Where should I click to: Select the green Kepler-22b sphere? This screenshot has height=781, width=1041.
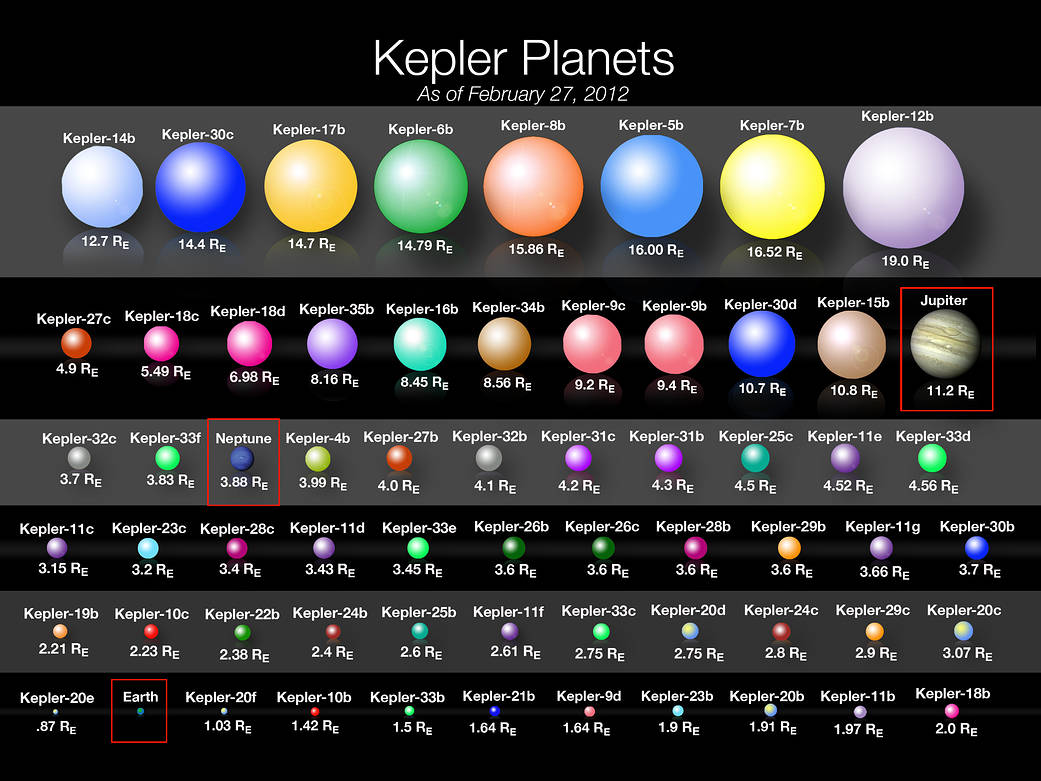243,632
